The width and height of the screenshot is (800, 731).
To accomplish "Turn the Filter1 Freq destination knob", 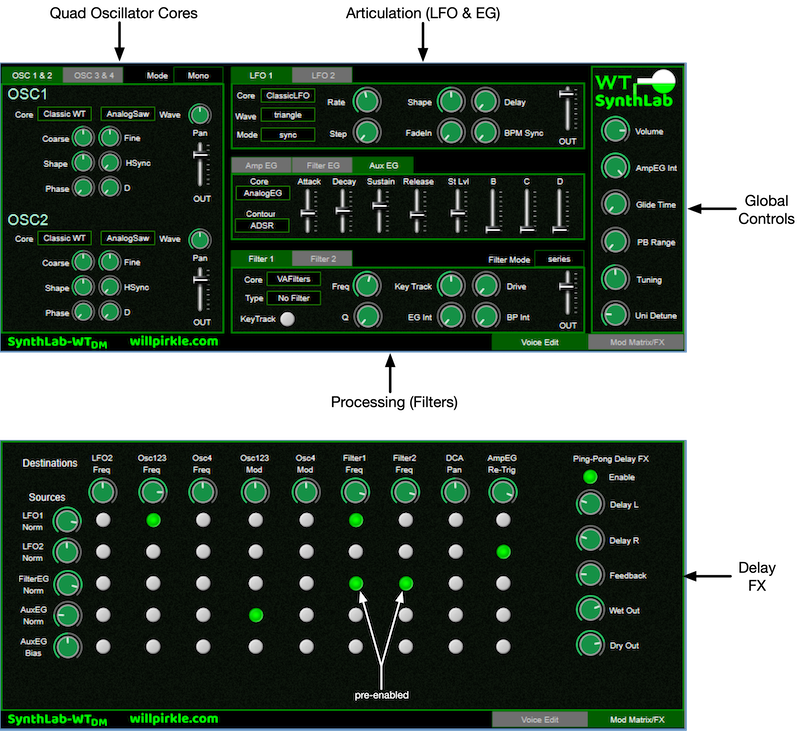I will 355,492.
